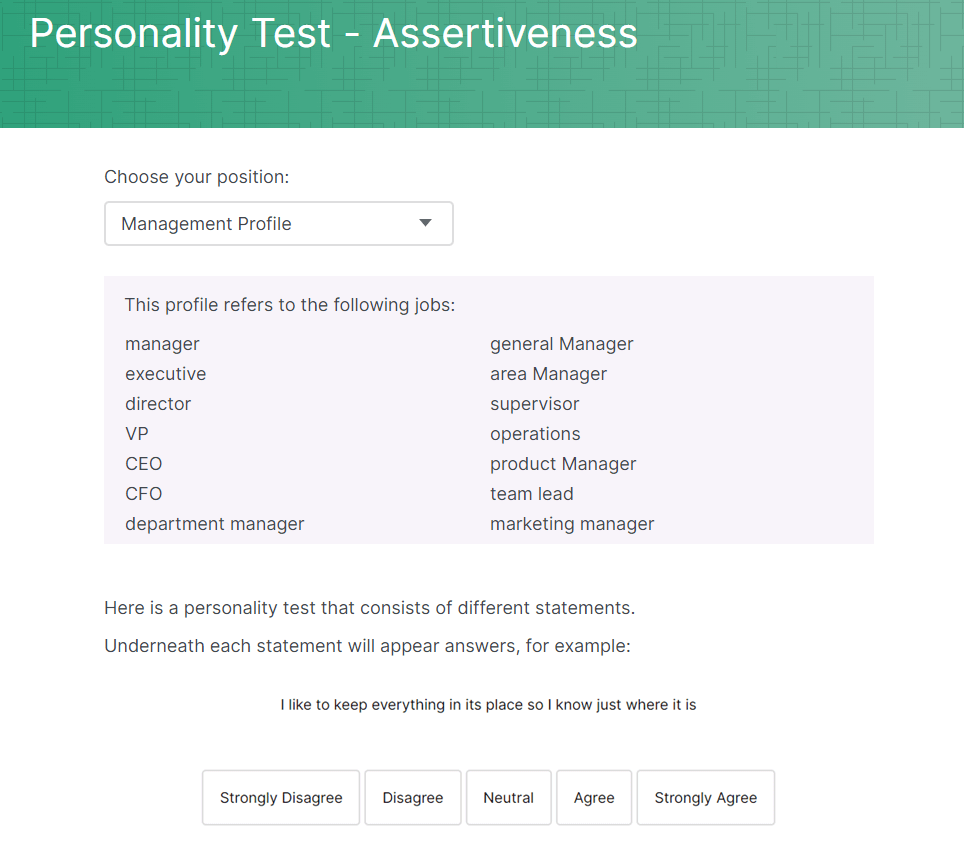The image size is (964, 844).
Task: Click the 'manager' job entry
Action: point(162,343)
